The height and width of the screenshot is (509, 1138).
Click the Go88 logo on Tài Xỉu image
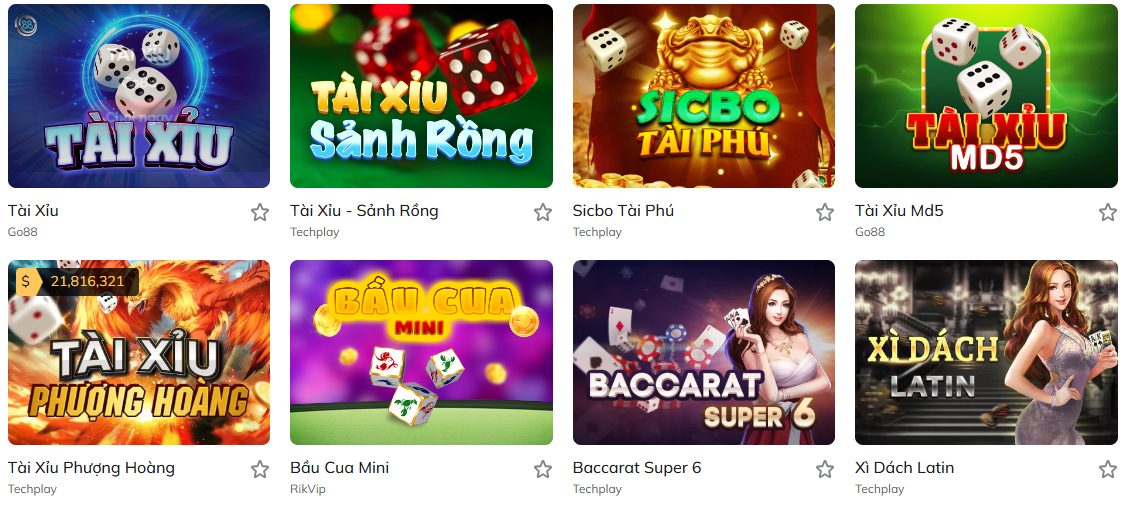pos(26,25)
